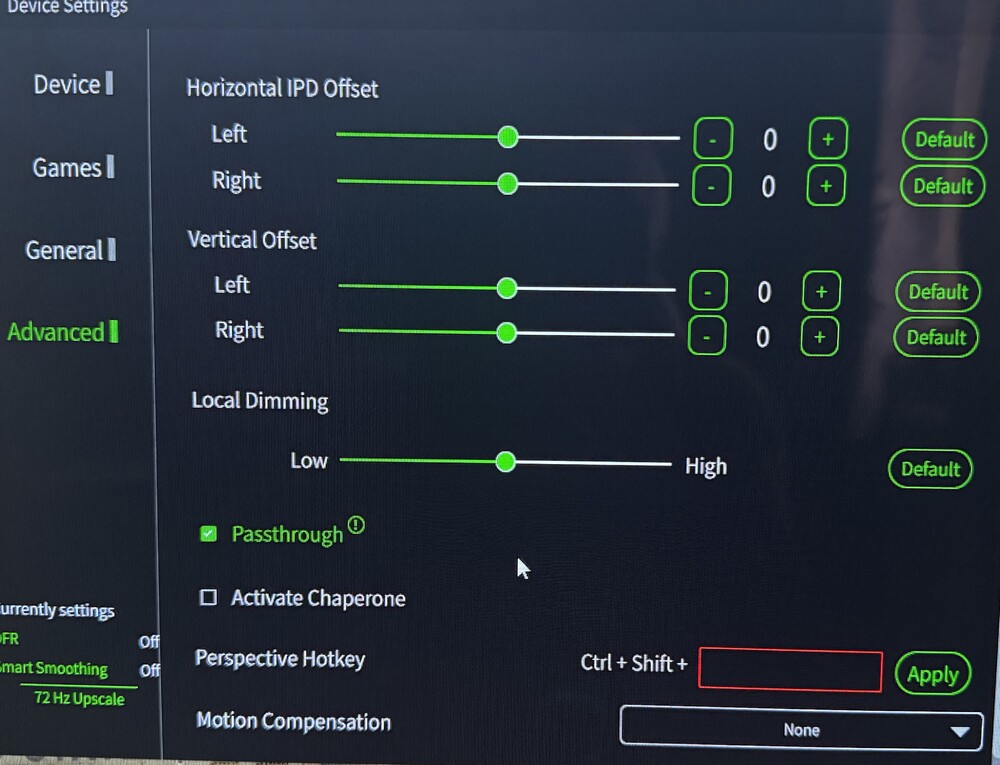
Task: Decrease Horizontal IPD Right offset with minus
Action: pyautogui.click(x=711, y=186)
